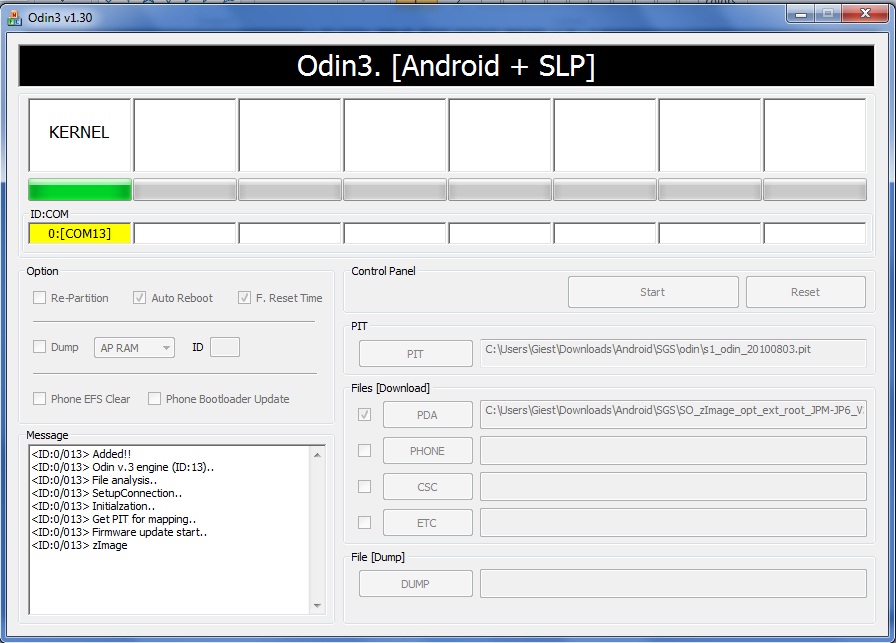Click the 'Initialzation..' log line
Image resolution: width=896 pixels, height=643 pixels.
[93, 506]
